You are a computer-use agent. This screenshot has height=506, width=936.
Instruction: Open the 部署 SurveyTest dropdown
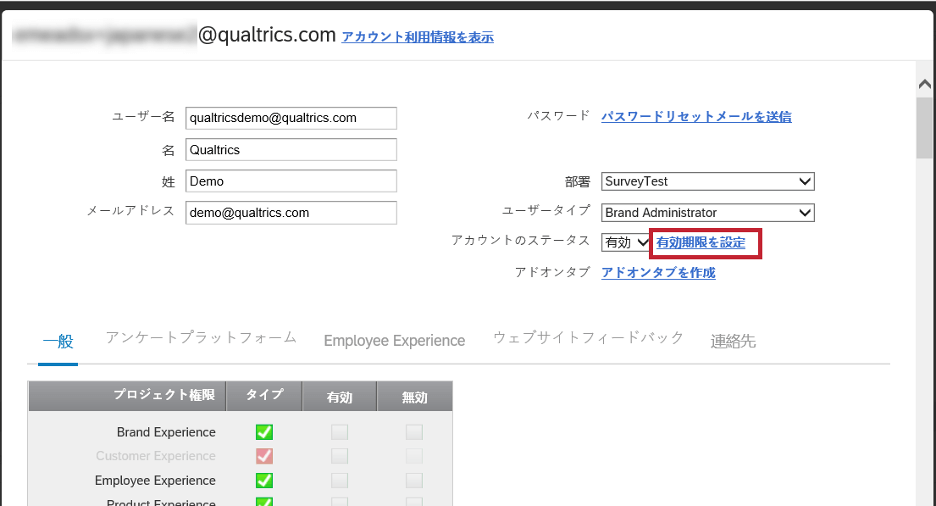coord(707,181)
